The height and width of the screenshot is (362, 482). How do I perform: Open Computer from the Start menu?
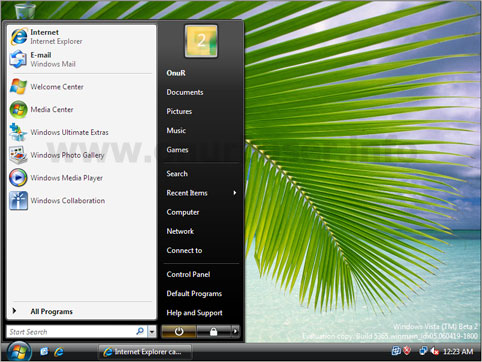tap(183, 212)
